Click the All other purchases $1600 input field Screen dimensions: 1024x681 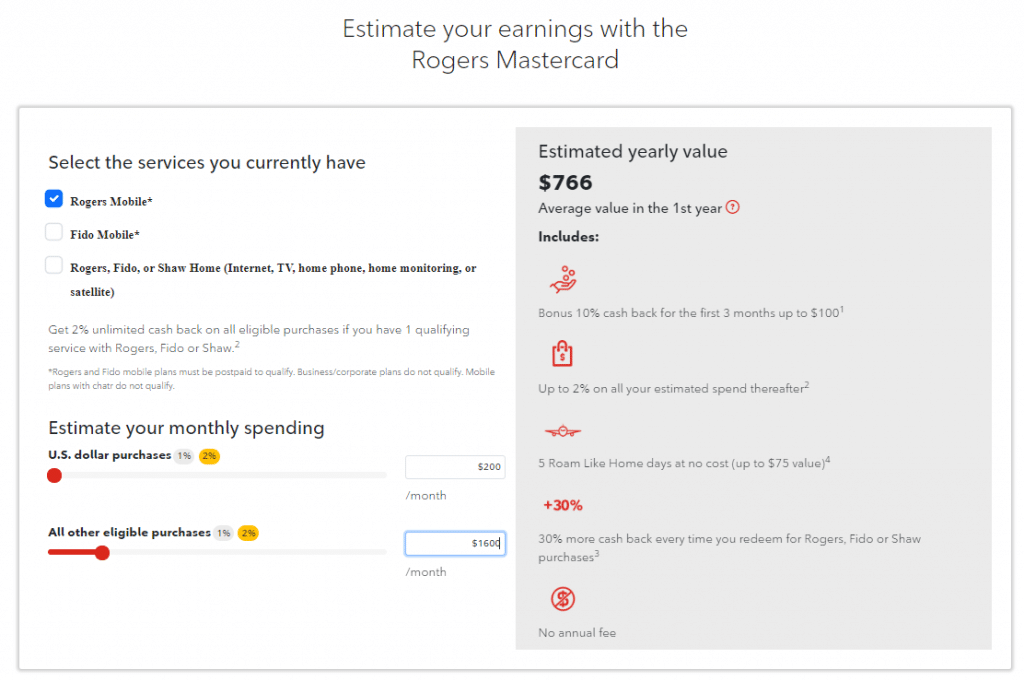[x=455, y=543]
